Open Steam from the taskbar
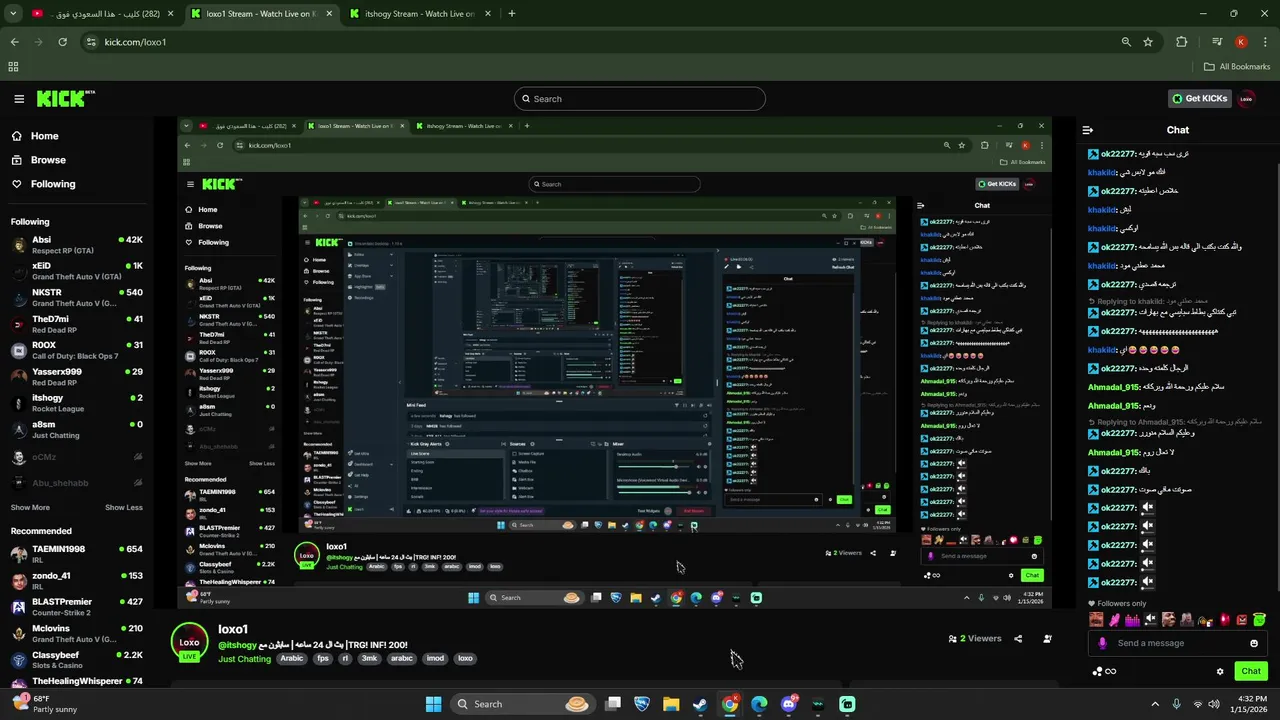This screenshot has height=720, width=1280. point(700,704)
